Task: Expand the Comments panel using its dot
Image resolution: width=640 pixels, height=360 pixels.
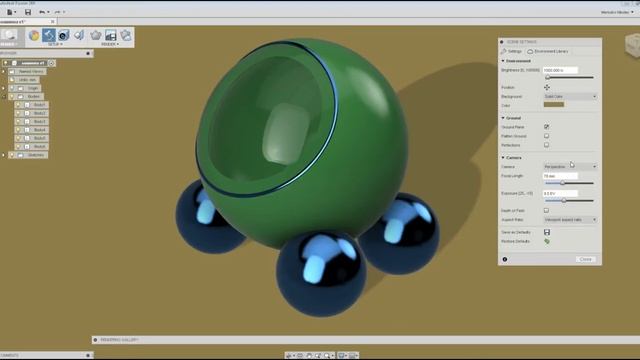Action: tap(88, 356)
